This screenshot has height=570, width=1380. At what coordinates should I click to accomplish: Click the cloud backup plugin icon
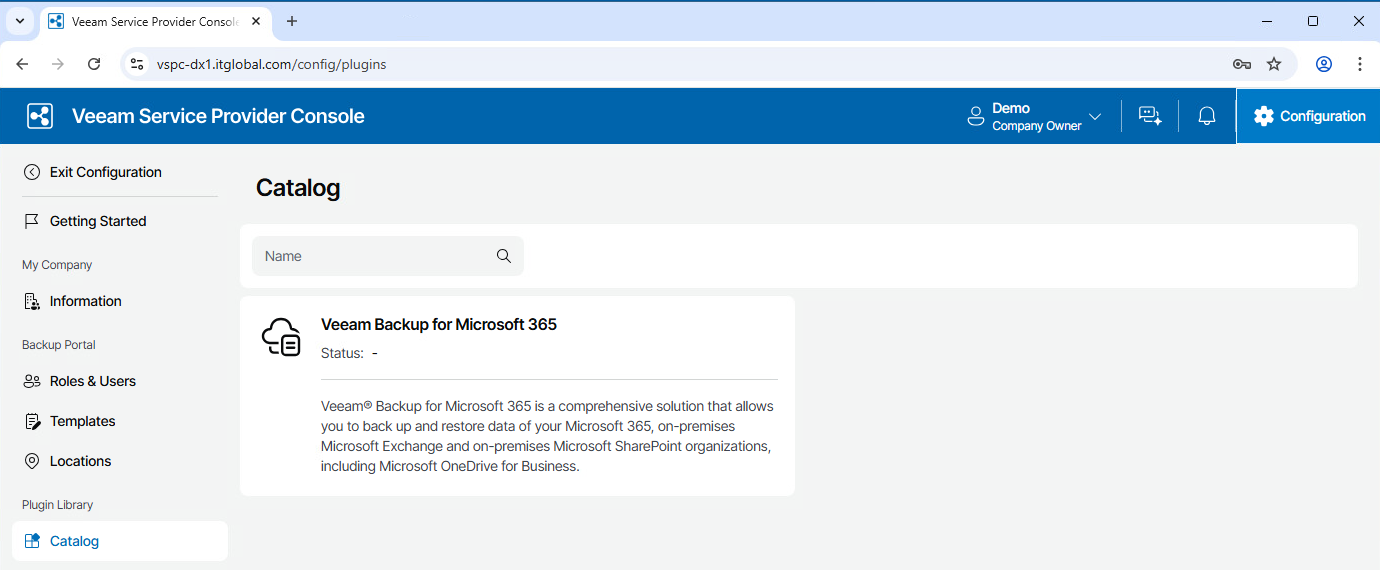(281, 336)
